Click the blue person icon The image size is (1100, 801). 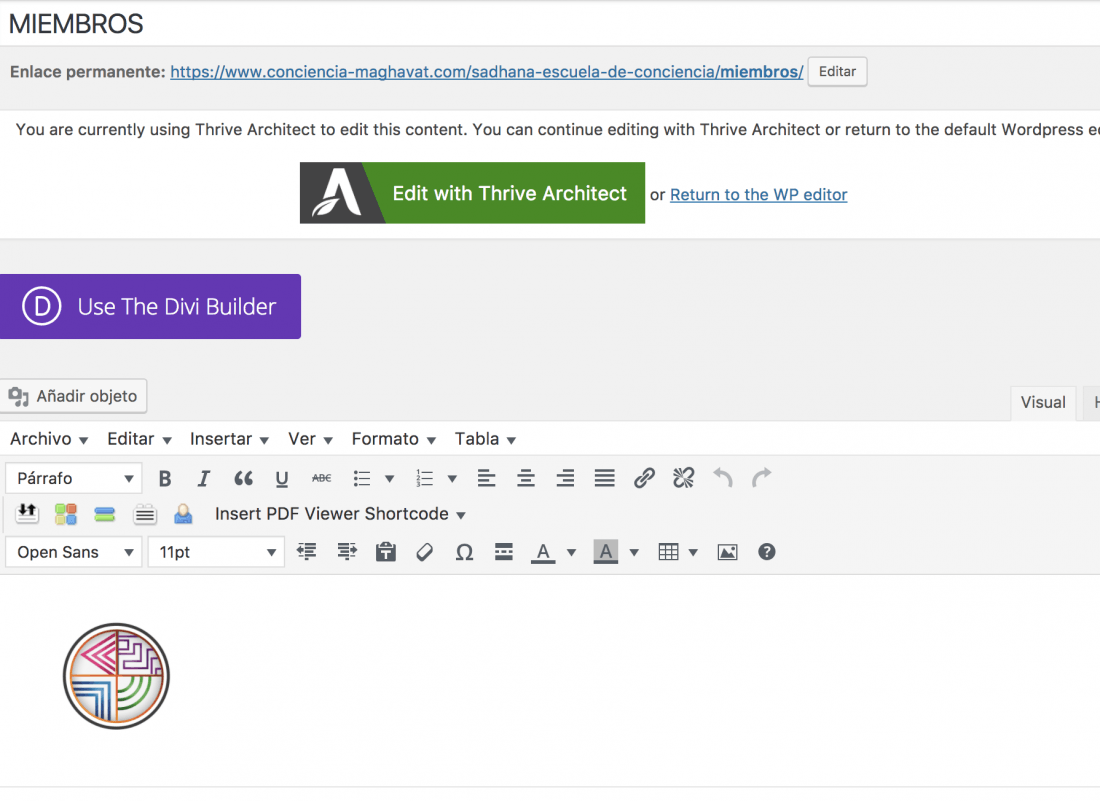[x=183, y=514]
